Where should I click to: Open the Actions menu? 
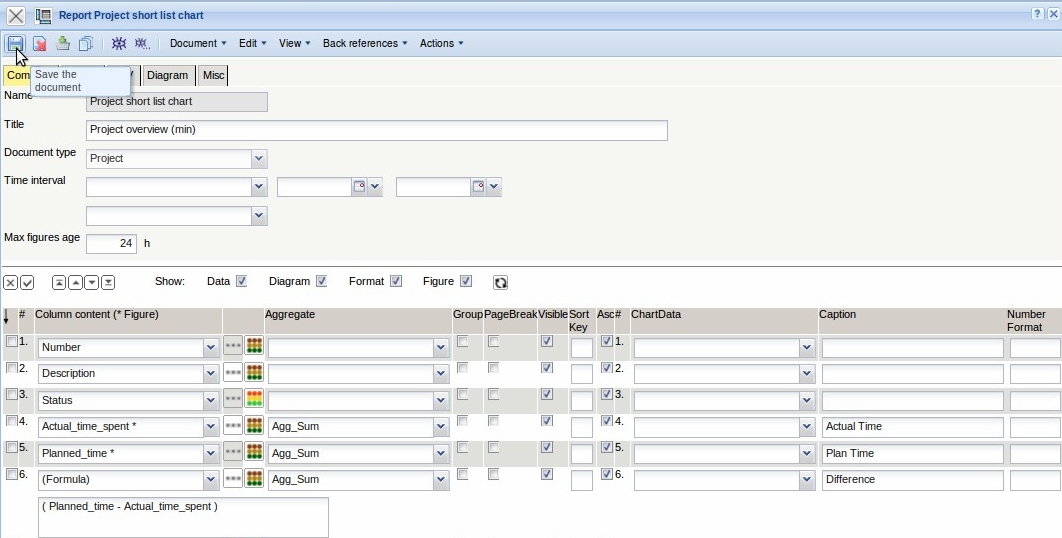tap(441, 43)
